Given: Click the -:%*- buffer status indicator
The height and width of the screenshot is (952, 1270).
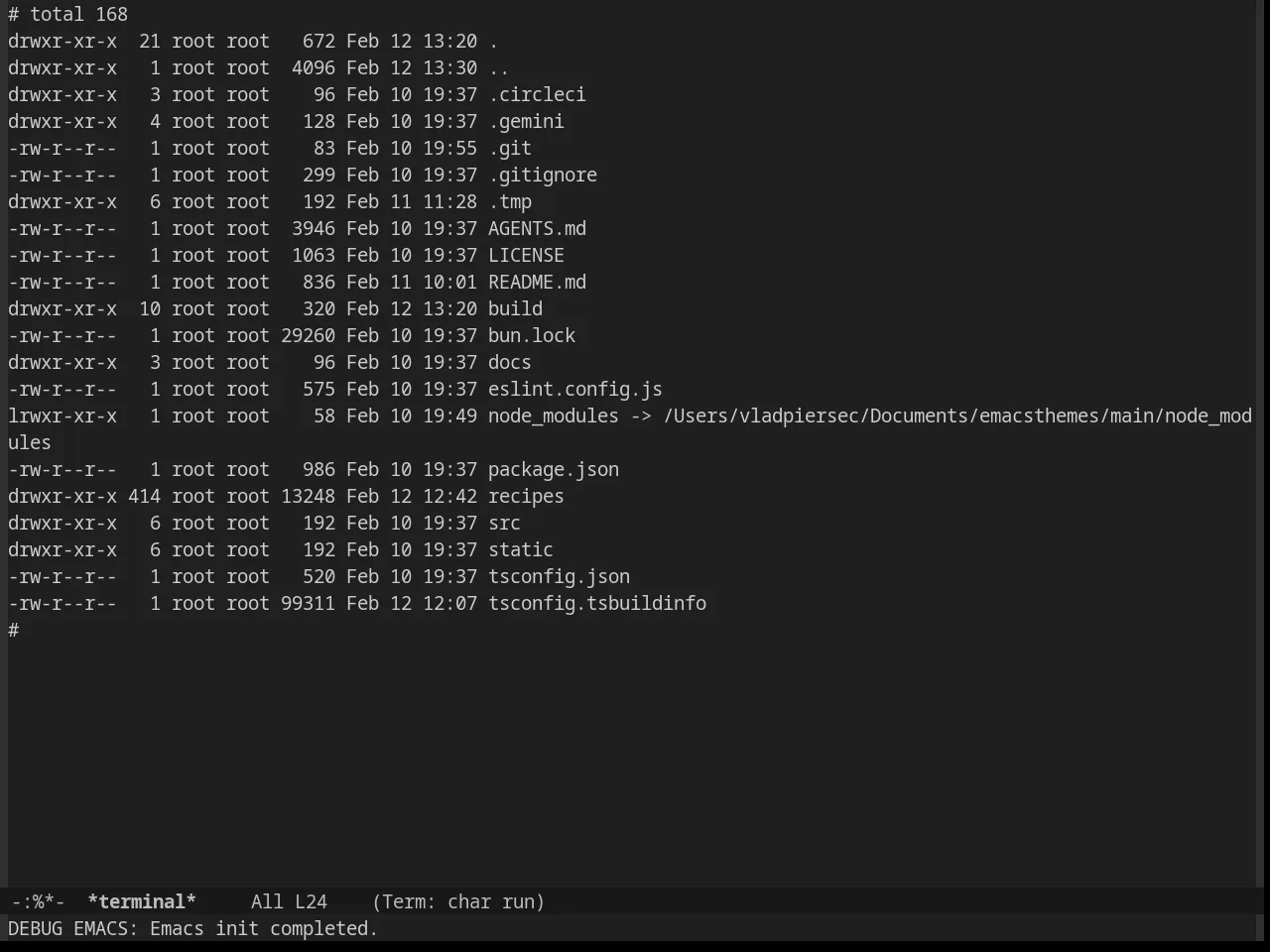Looking at the screenshot, I should (x=38, y=901).
